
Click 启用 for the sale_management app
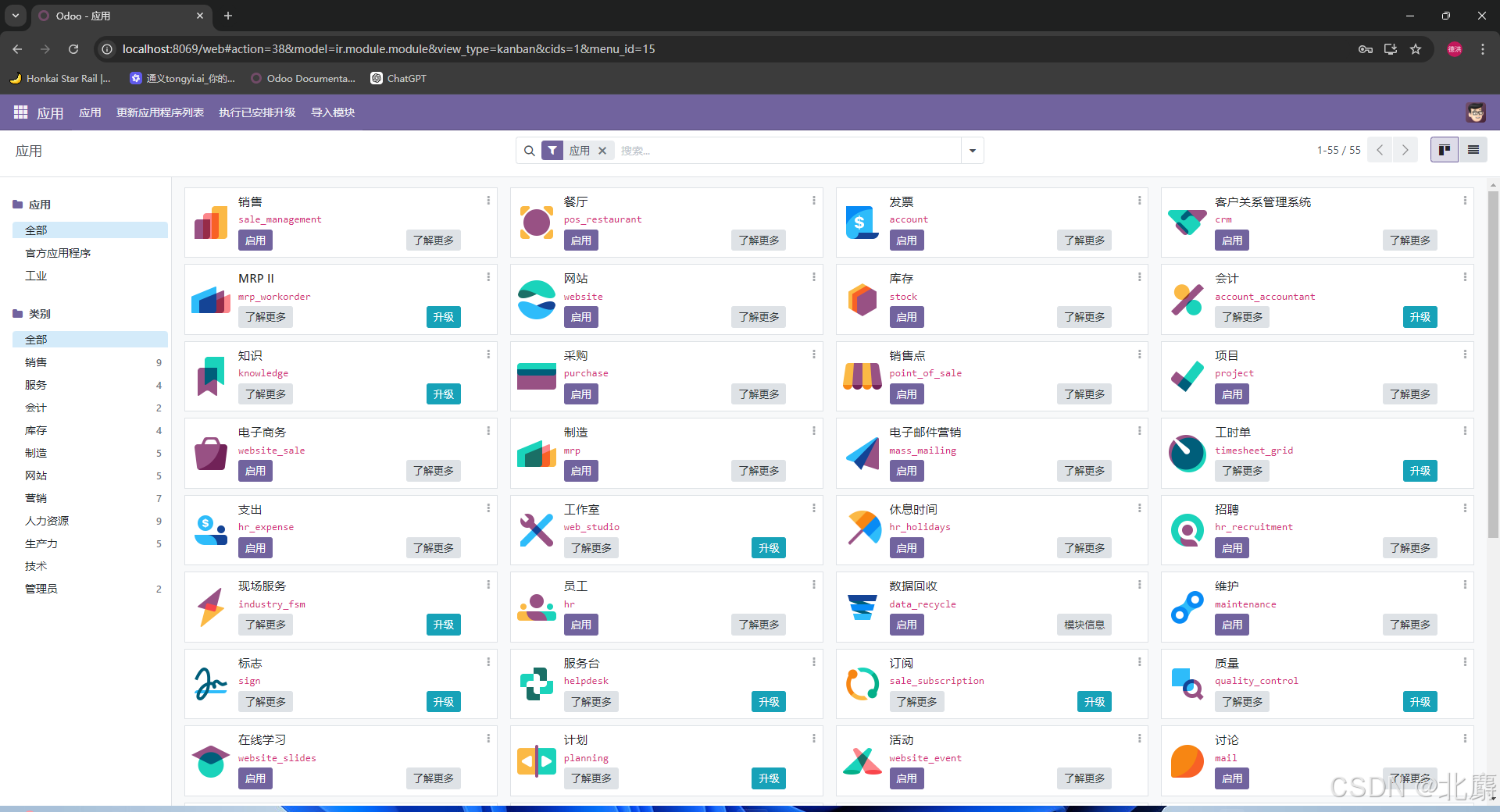pyautogui.click(x=255, y=240)
